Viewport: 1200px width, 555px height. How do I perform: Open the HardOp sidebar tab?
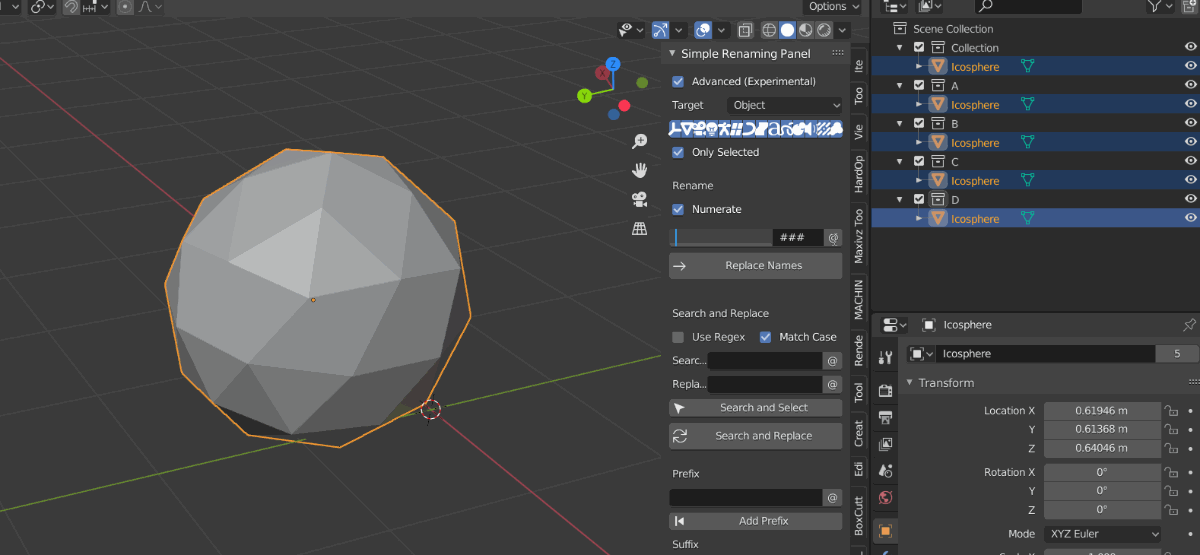click(x=858, y=174)
